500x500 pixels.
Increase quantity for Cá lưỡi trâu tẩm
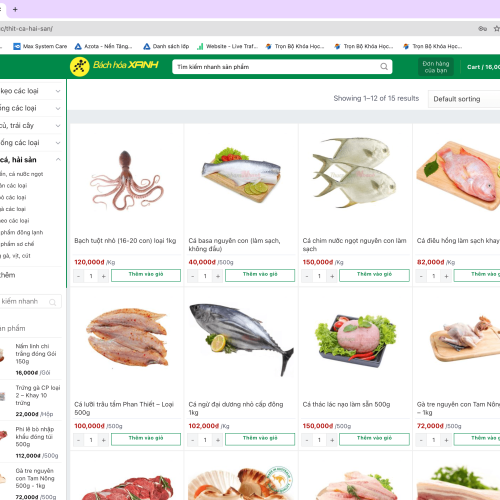(x=104, y=440)
